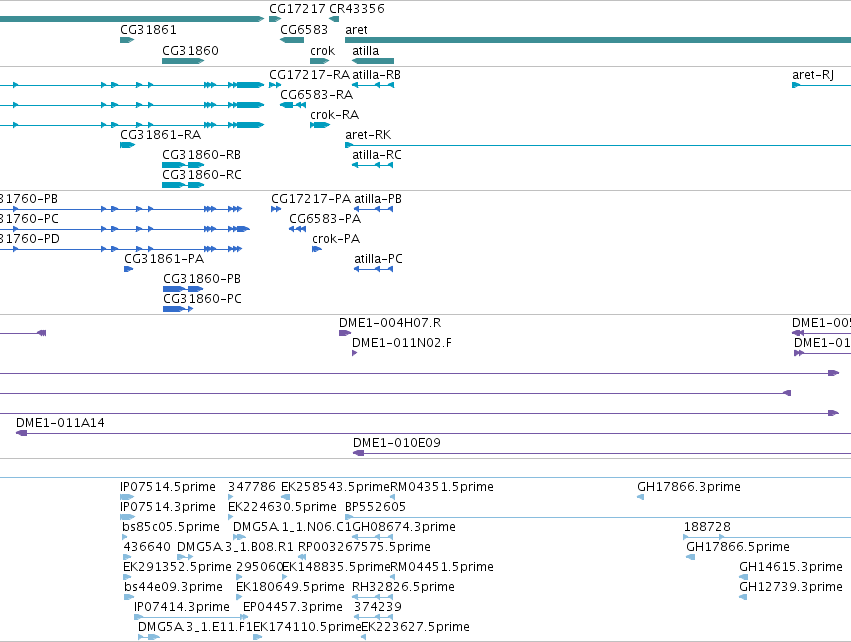Image resolution: width=851 pixels, height=642 pixels.
Task: Open the CG31861 gene label
Action: coord(148,29)
